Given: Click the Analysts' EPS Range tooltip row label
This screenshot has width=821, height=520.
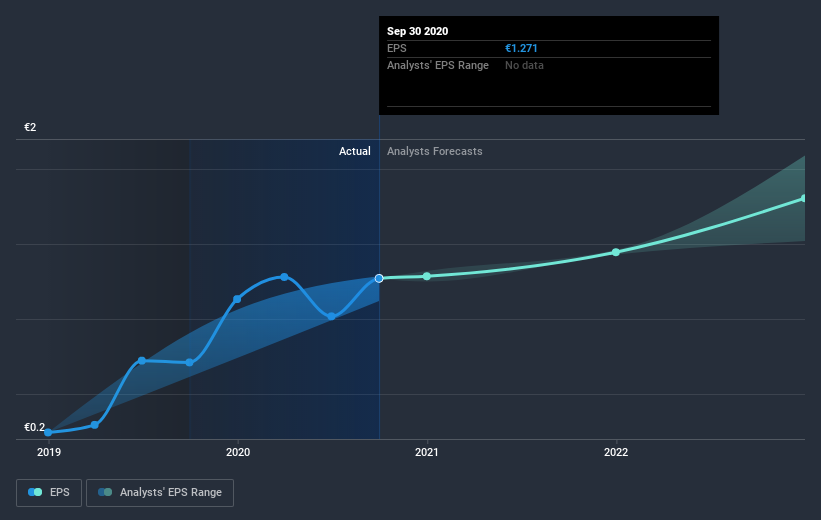Looking at the screenshot, I should [438, 65].
